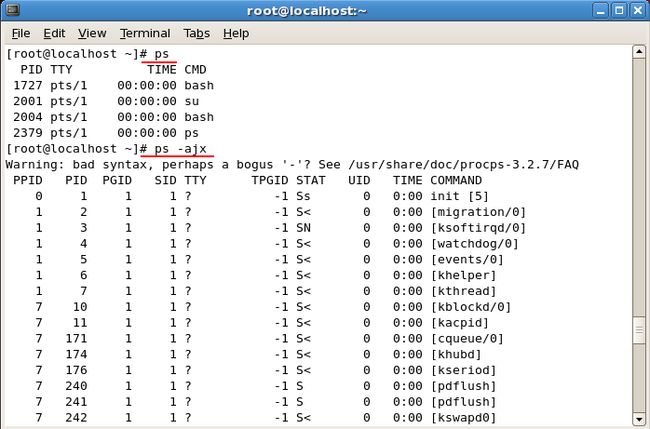The height and width of the screenshot is (429, 650).
Task: Click the 'su' command entry
Action: [x=192, y=101]
